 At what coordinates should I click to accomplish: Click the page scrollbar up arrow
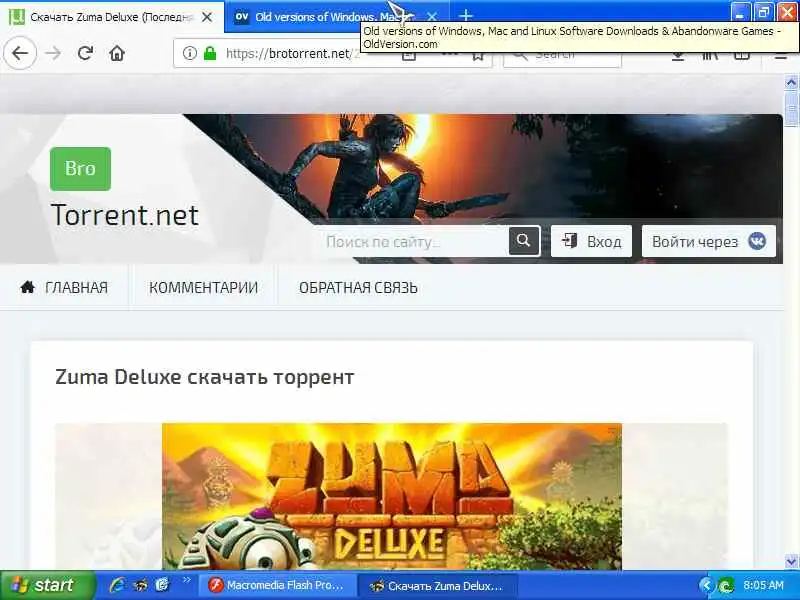click(x=791, y=82)
